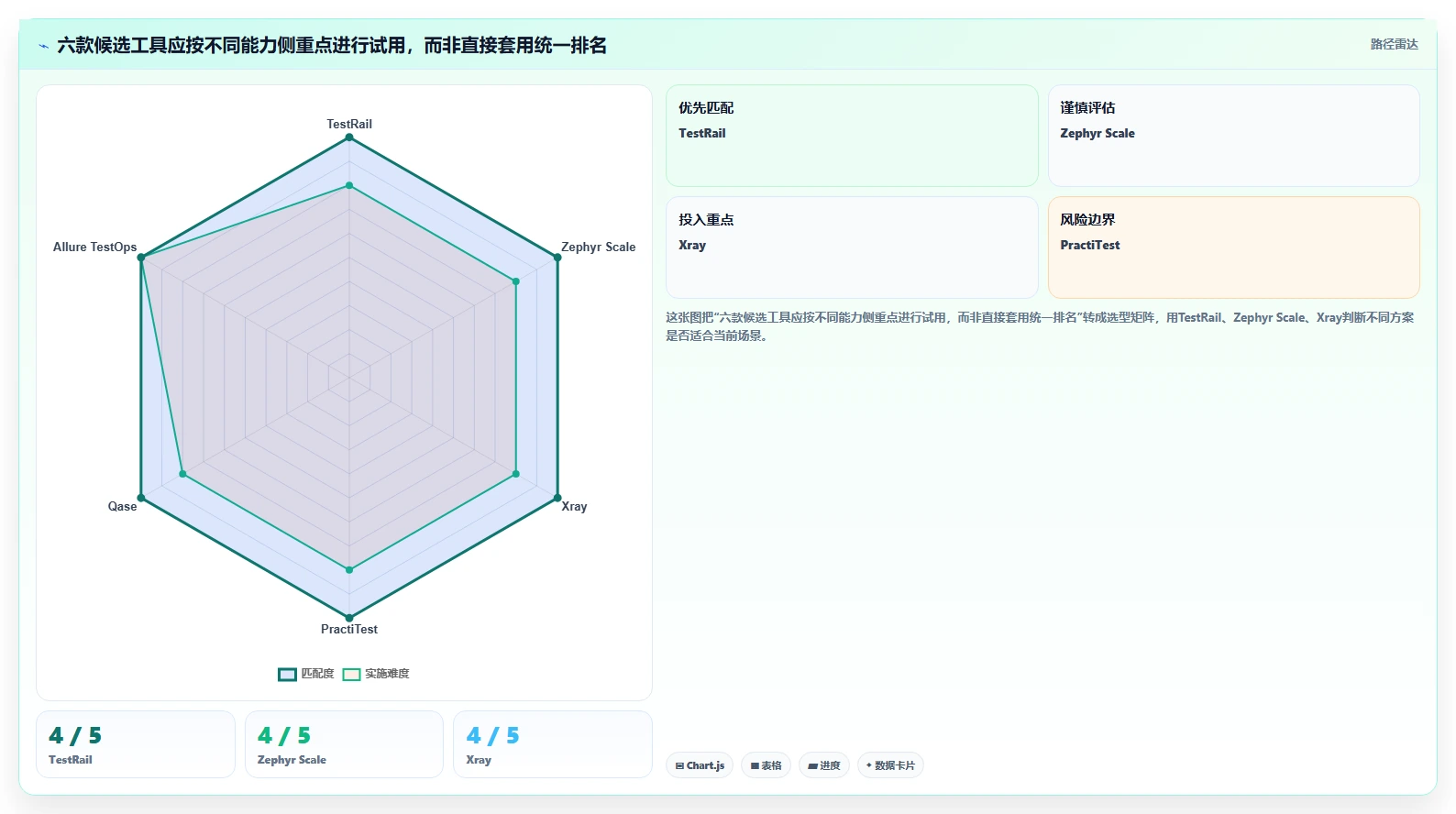Click the 表格 tag pill

(x=766, y=765)
